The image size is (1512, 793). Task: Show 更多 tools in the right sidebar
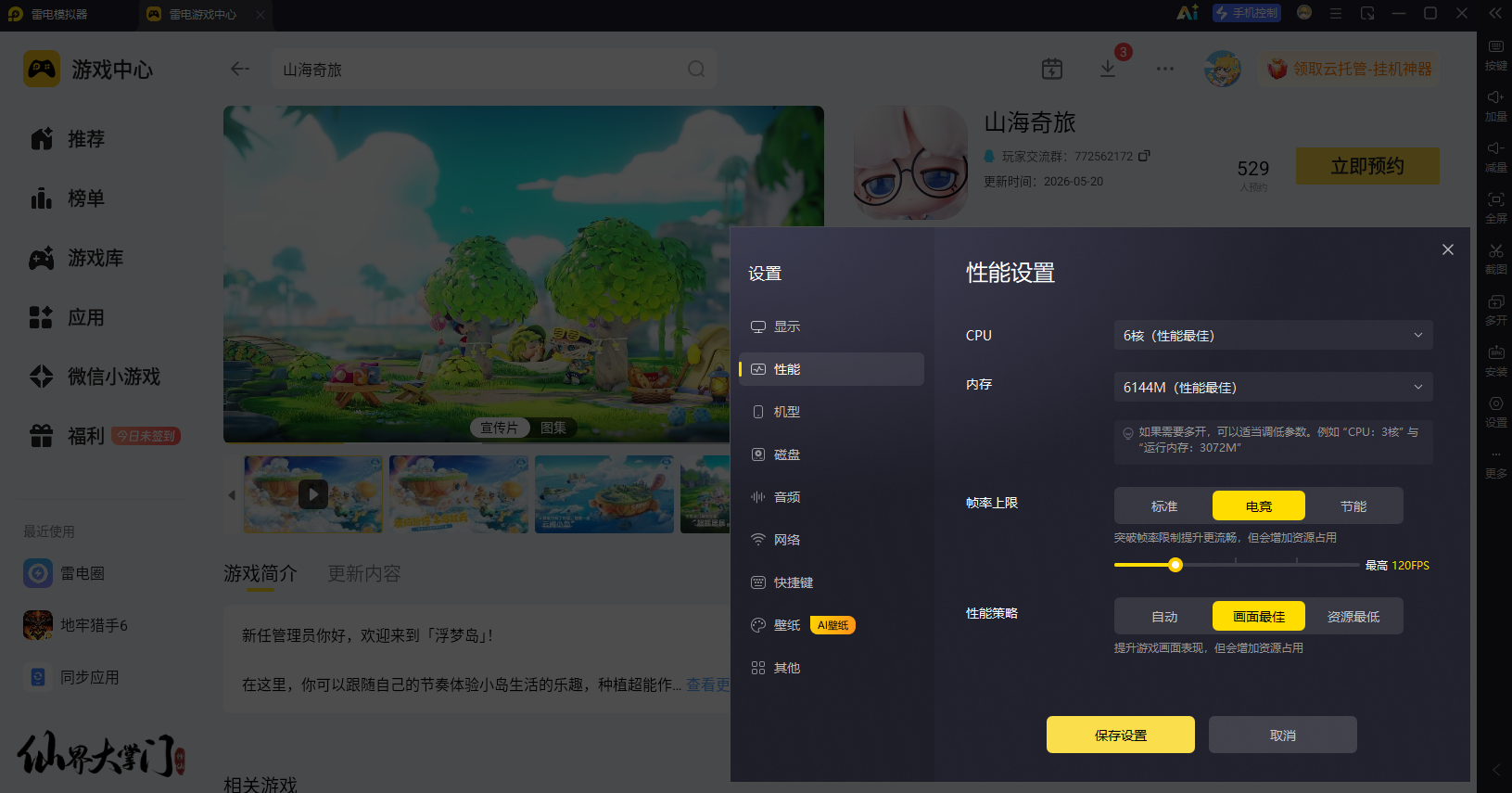pos(1495,463)
